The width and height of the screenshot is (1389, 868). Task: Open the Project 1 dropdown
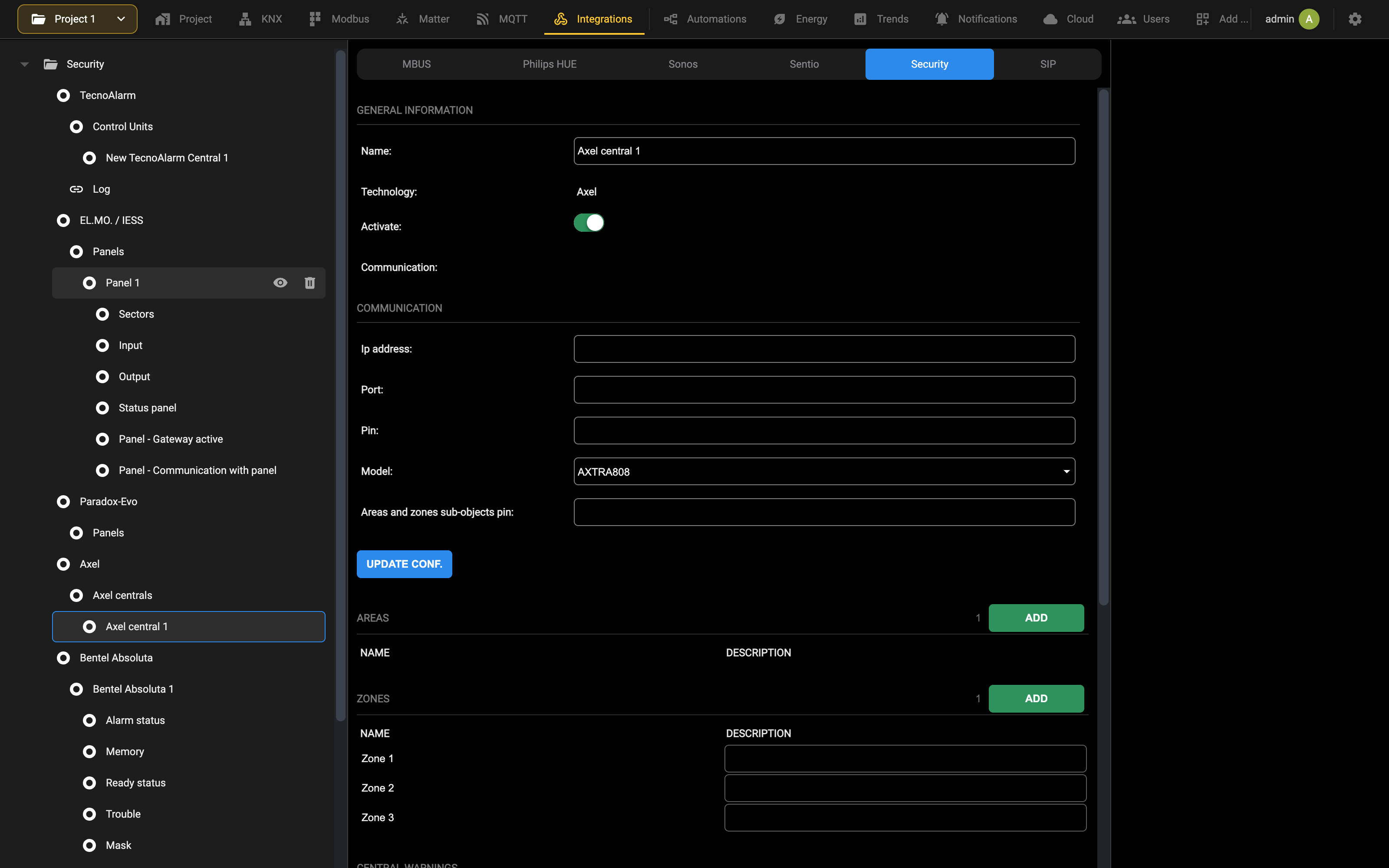click(78, 19)
